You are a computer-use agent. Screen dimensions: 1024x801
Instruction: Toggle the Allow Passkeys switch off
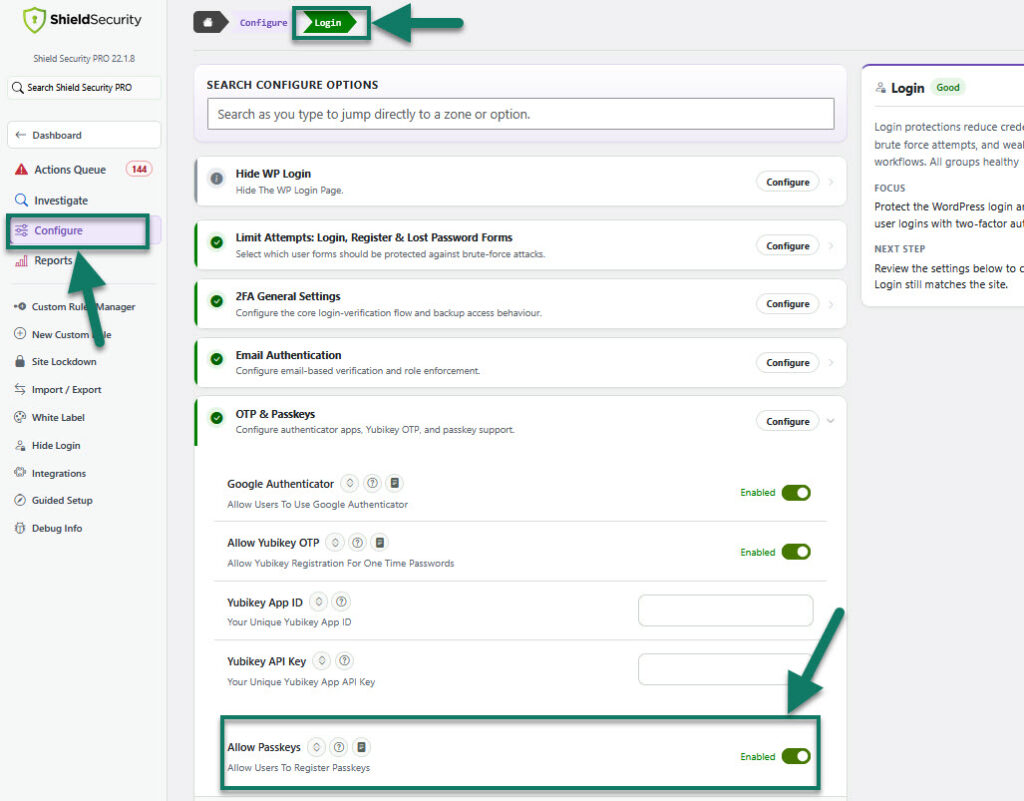796,756
